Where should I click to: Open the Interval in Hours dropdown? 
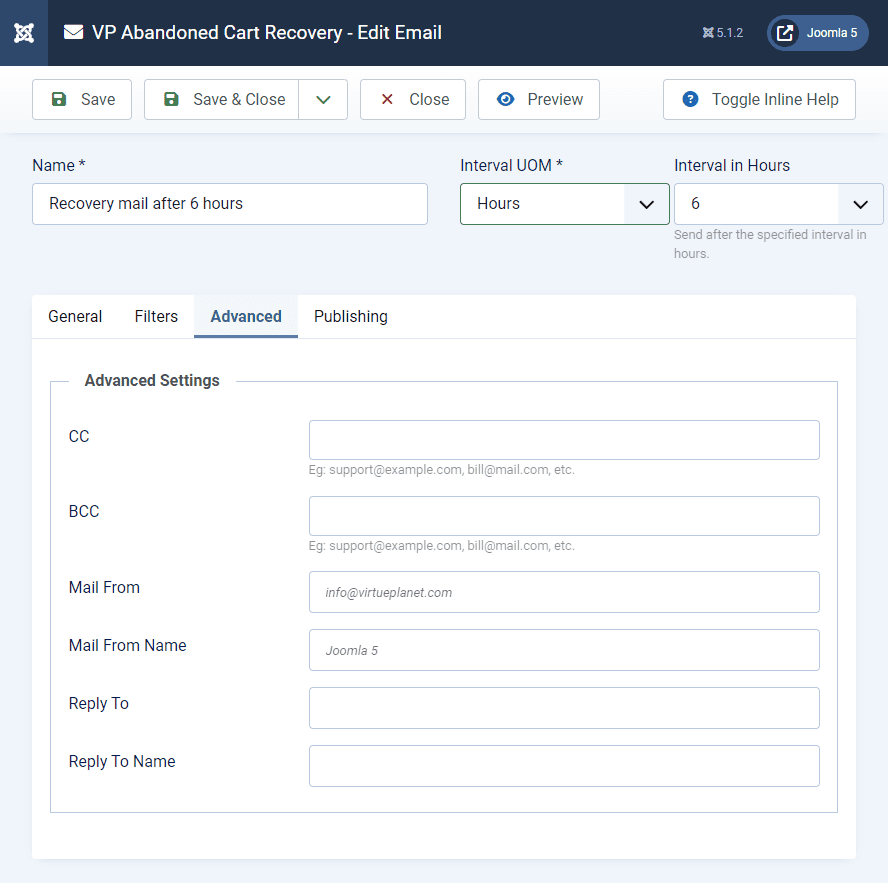pos(779,204)
